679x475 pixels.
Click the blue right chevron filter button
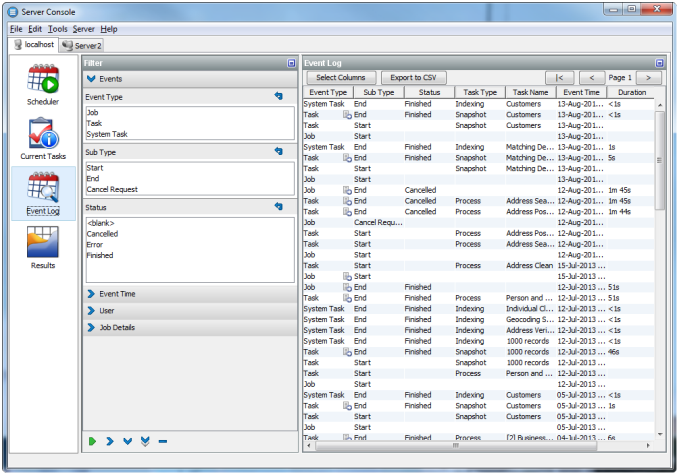pyautogui.click(x=110, y=441)
